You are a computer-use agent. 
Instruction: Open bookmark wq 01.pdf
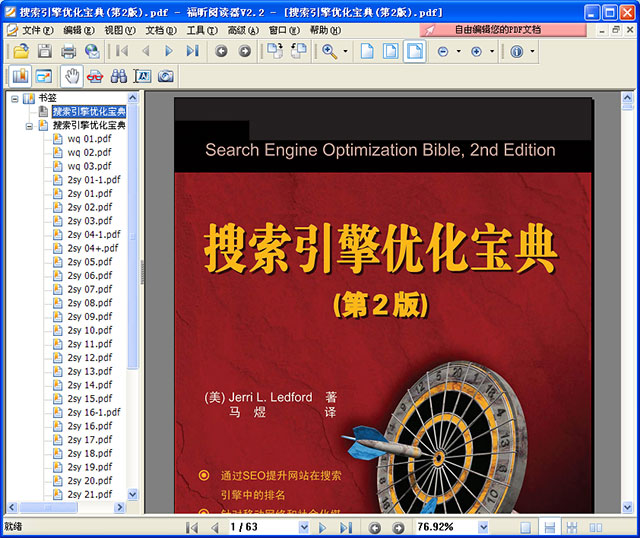89,139
